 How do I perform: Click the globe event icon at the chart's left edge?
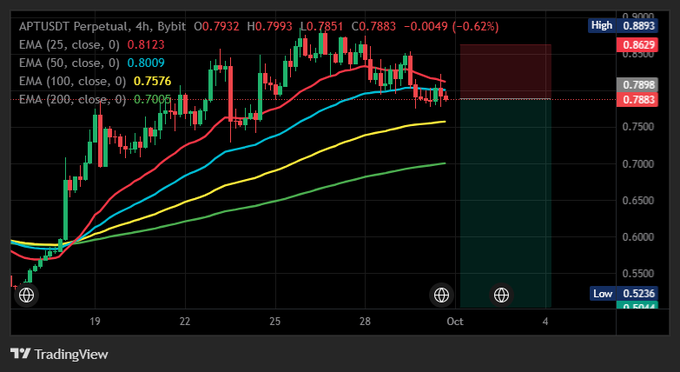(26, 295)
